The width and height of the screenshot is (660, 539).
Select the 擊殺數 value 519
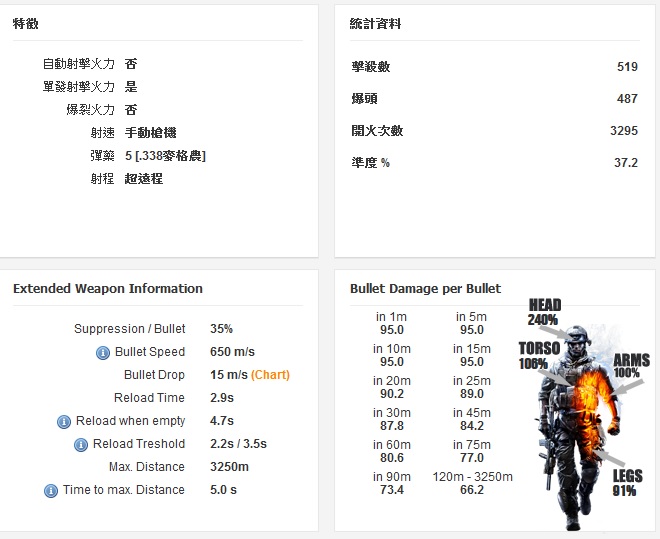point(627,67)
